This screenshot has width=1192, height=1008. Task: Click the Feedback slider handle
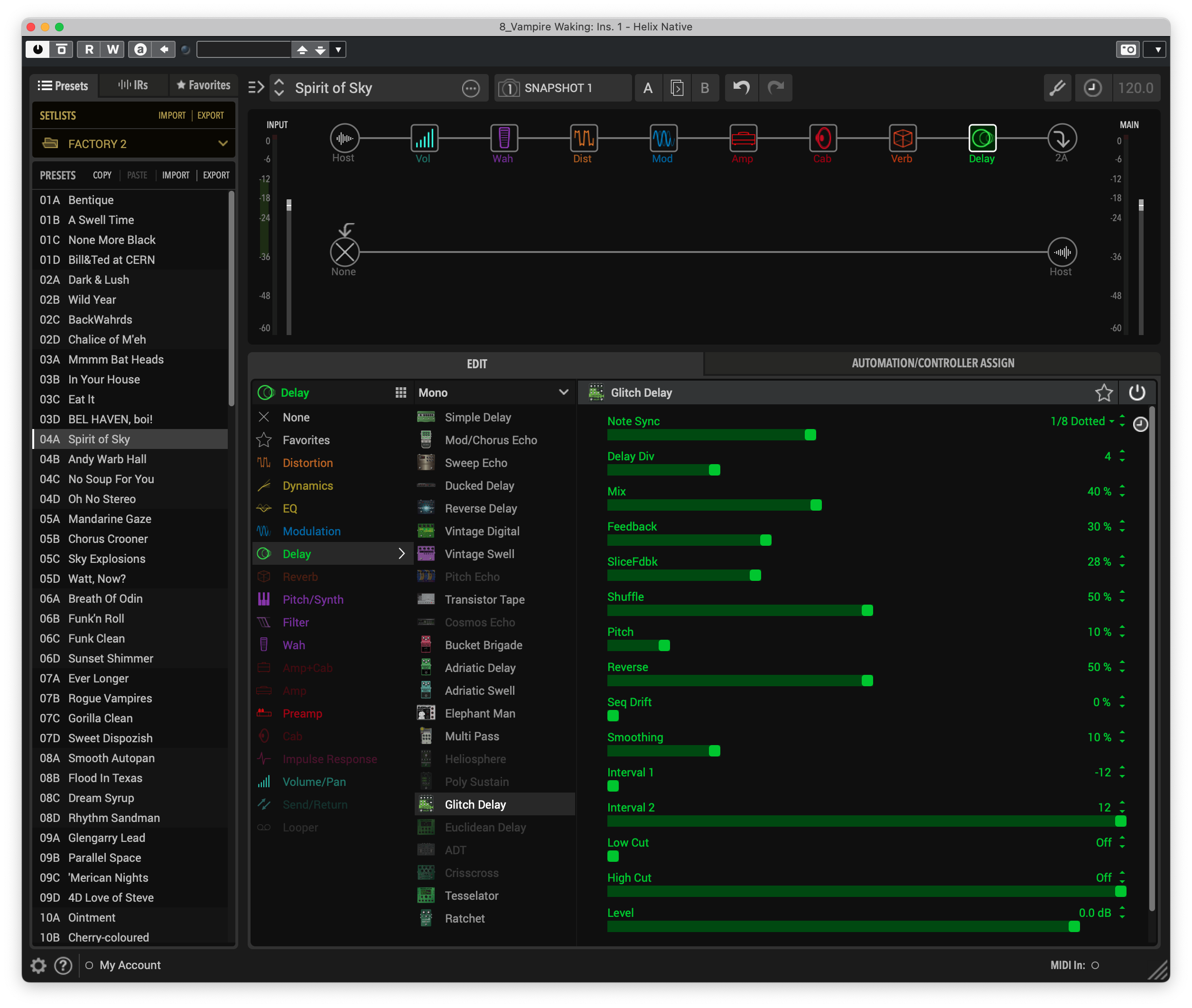tap(766, 540)
